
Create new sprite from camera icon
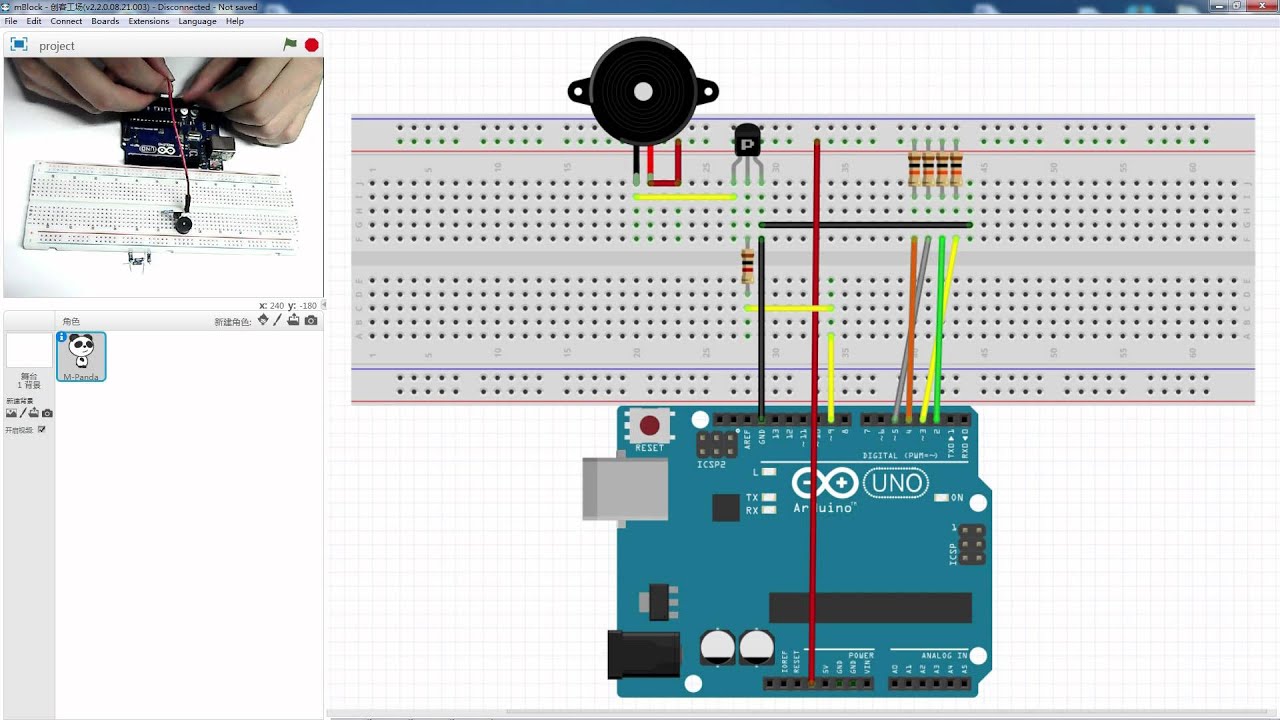[x=311, y=320]
